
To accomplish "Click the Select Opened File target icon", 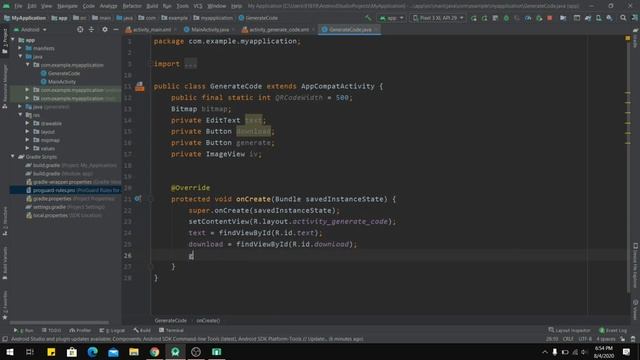I will [80, 29].
